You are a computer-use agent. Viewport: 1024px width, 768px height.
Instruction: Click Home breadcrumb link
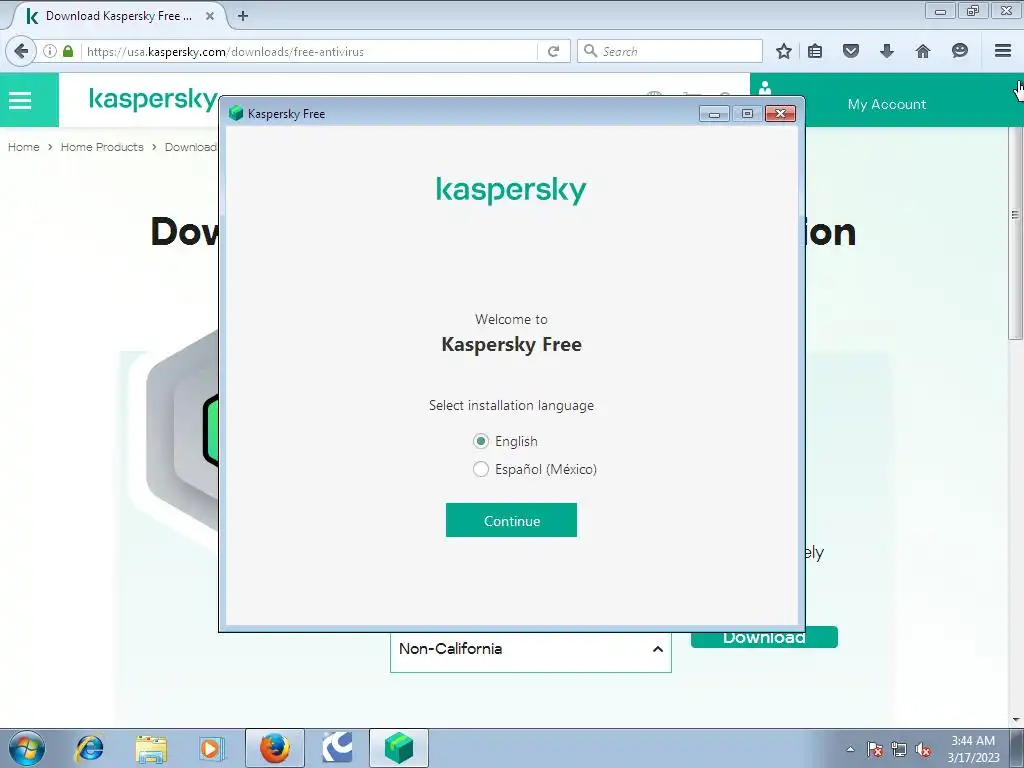tap(24, 147)
